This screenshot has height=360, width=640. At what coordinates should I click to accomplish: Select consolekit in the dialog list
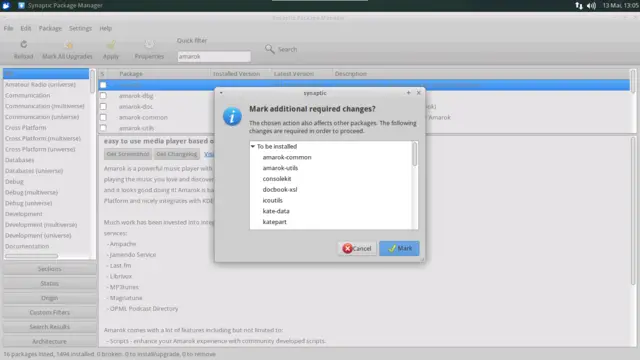(x=277, y=179)
